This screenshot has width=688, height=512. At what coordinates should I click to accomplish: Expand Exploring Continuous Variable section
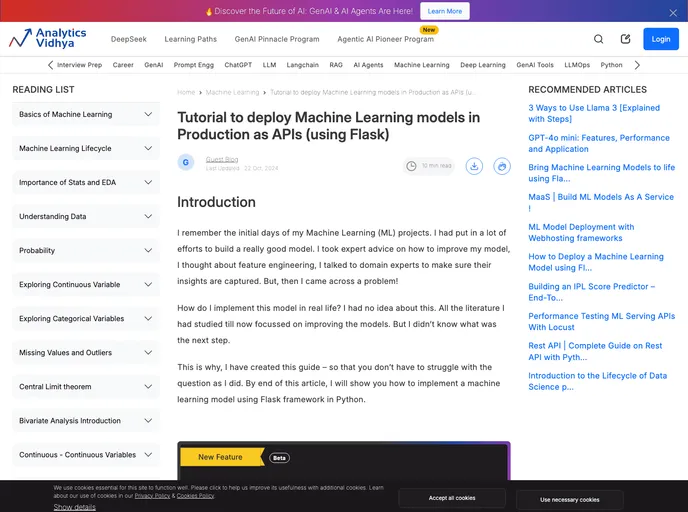point(86,284)
